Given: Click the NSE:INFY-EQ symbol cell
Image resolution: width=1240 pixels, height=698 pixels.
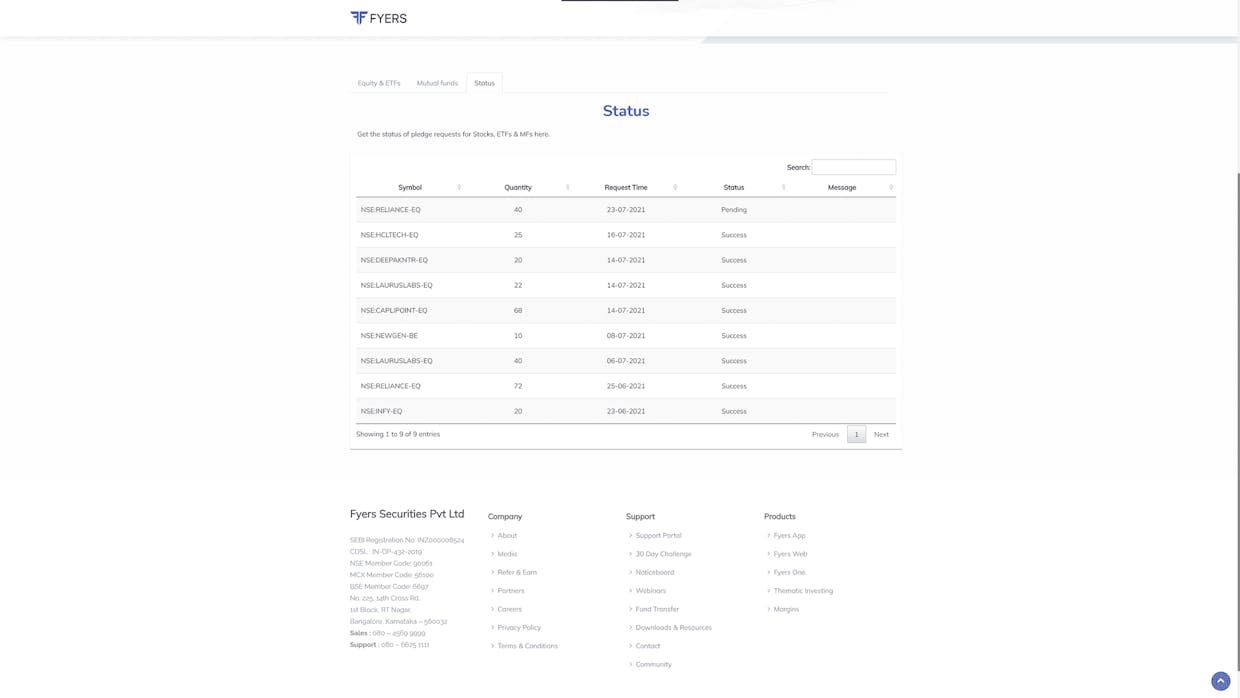Looking at the screenshot, I should (x=381, y=411).
